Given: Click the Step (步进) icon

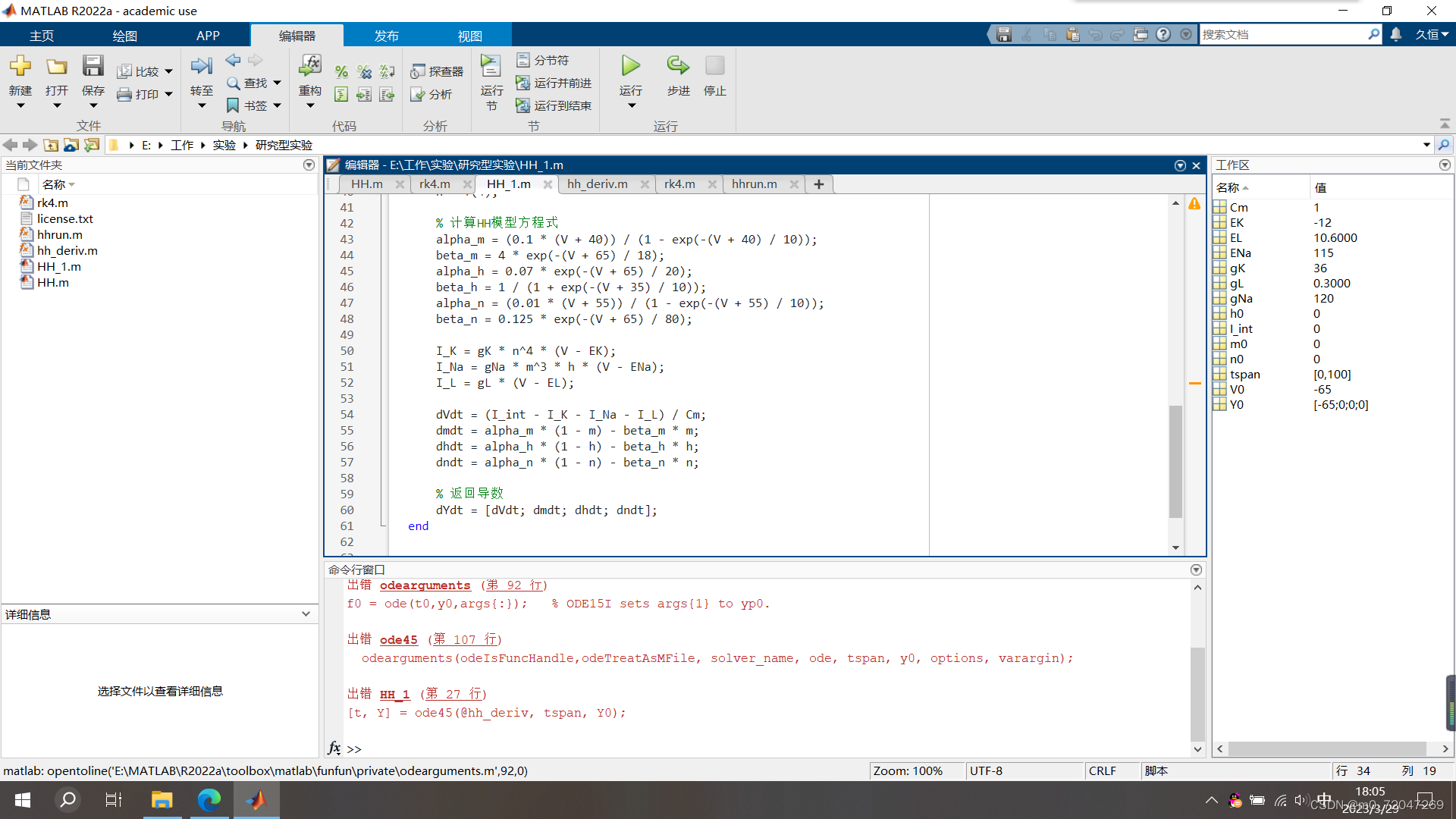Looking at the screenshot, I should [678, 67].
